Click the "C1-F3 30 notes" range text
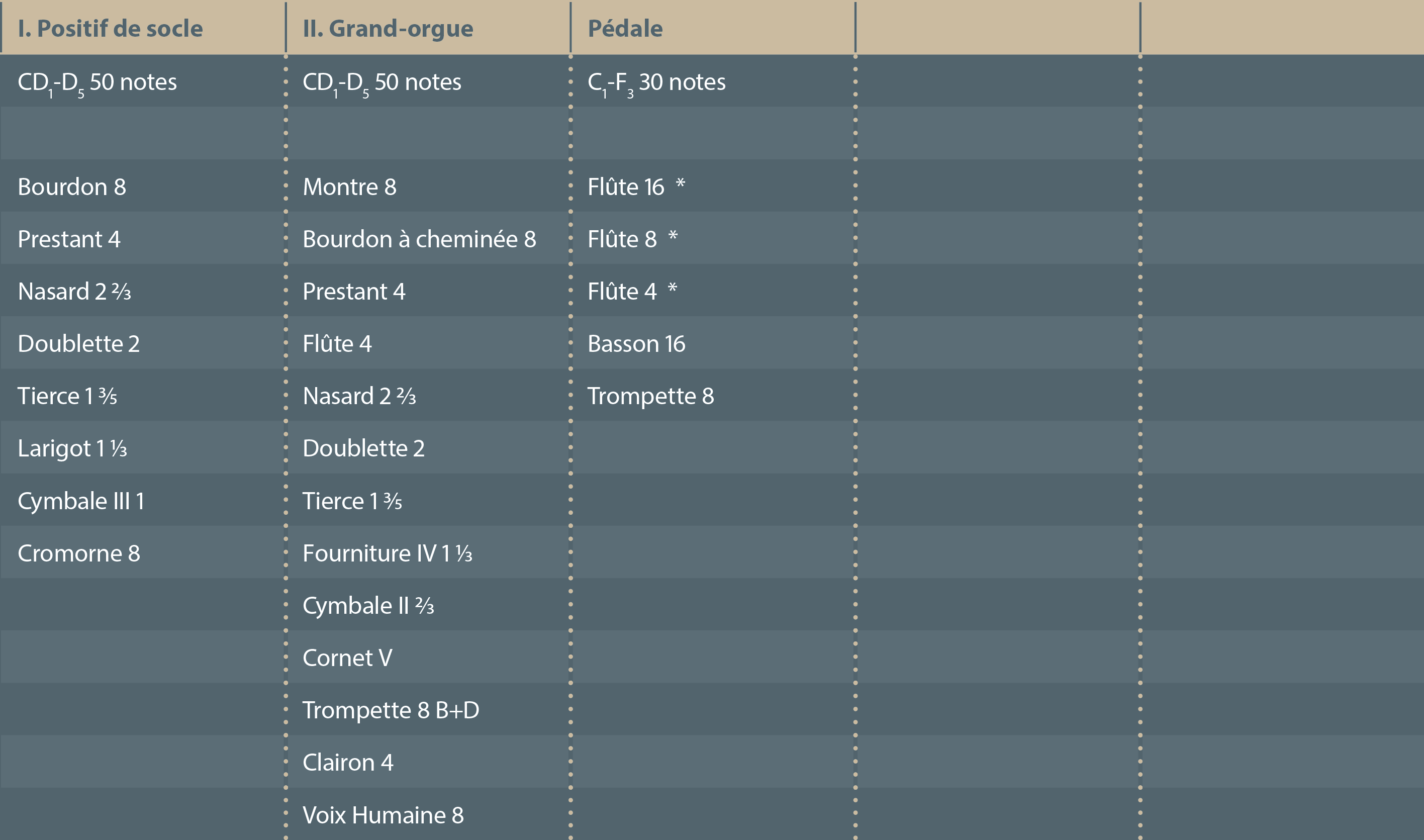This screenshot has height=840, width=1424. tap(656, 82)
